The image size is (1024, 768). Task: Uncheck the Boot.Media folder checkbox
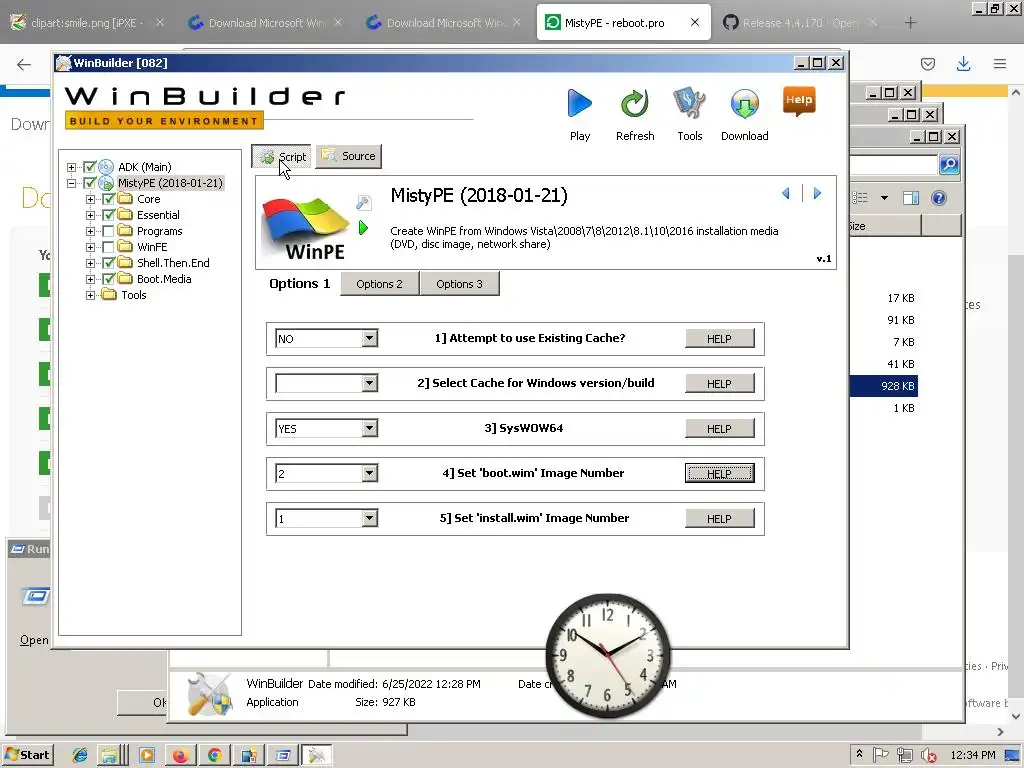click(108, 279)
